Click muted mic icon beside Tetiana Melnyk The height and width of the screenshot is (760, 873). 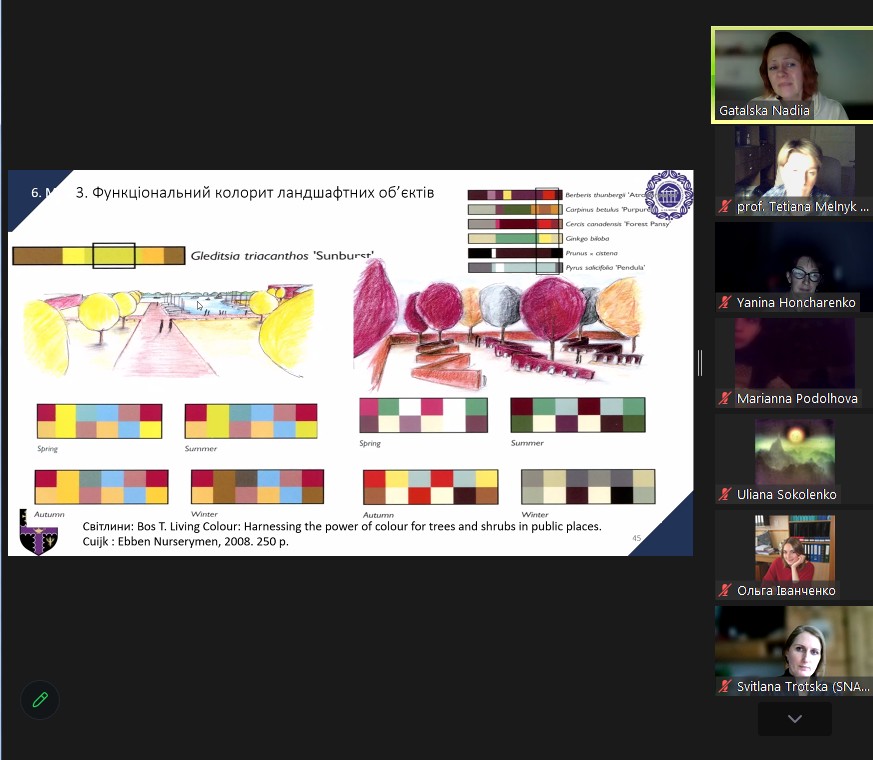726,207
